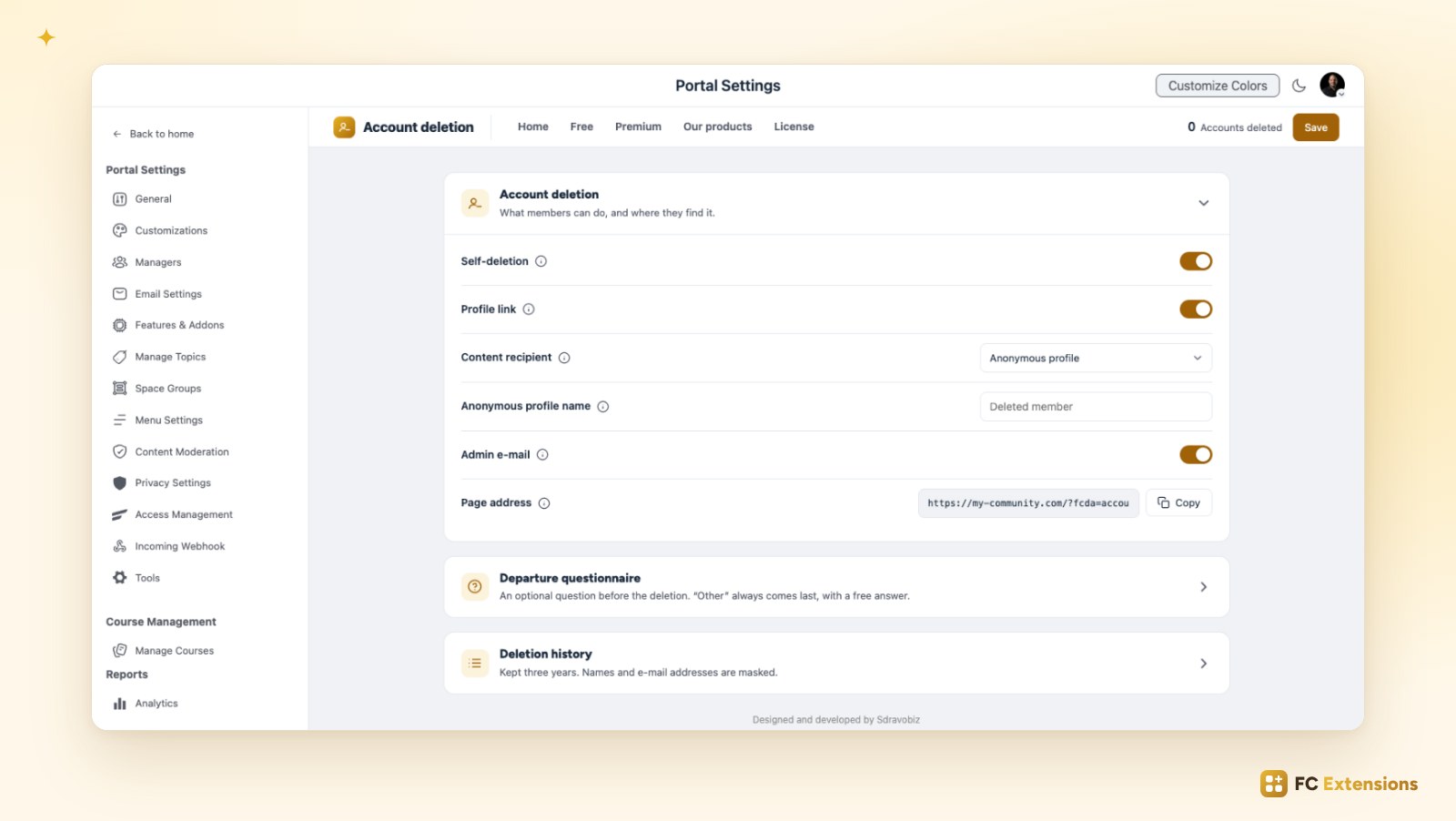Screen dimensions: 1456x821
Task: Show info tooltip for Admin e-mail
Action: point(542,455)
